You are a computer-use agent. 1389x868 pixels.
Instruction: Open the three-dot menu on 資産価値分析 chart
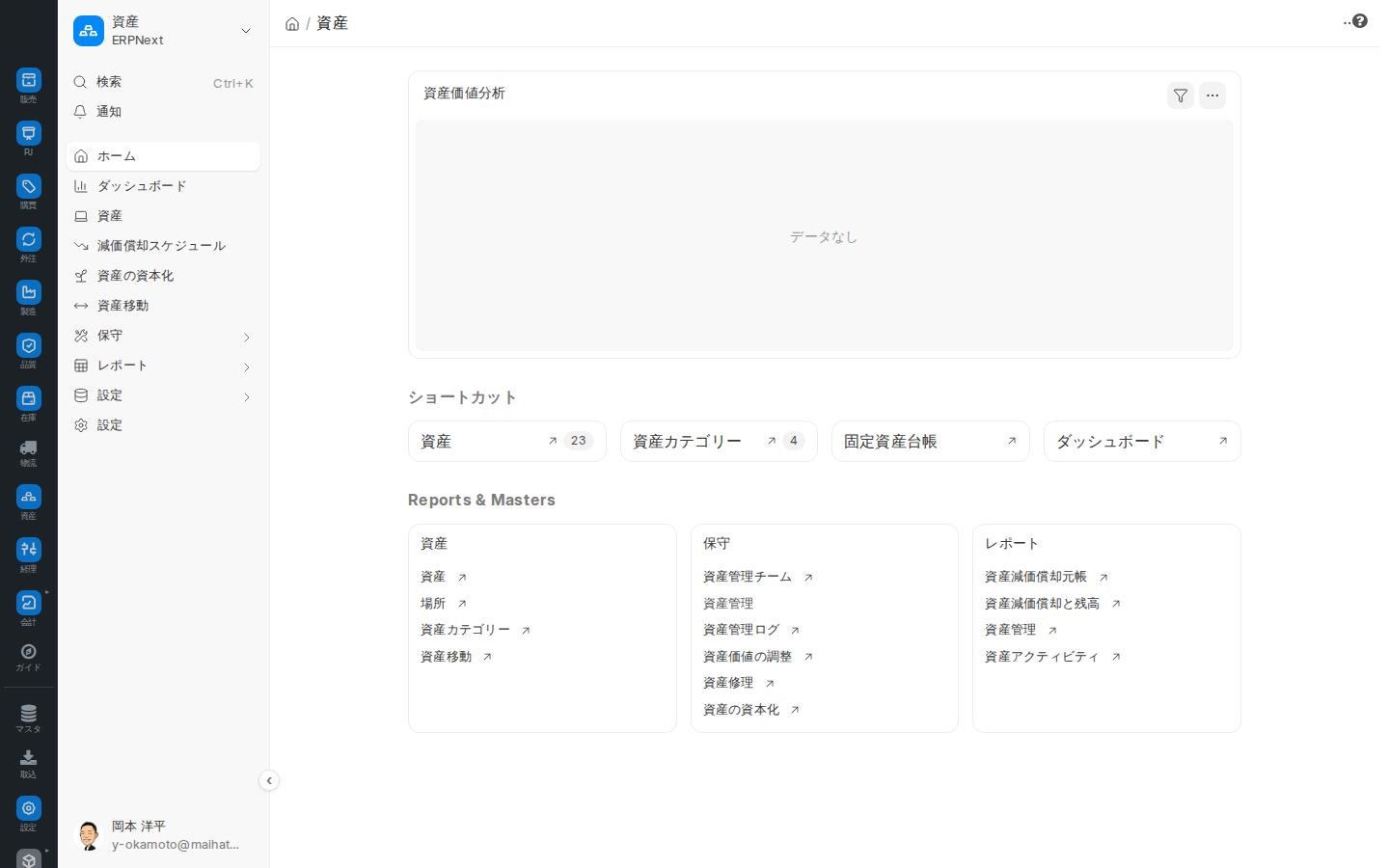pyautogui.click(x=1212, y=95)
